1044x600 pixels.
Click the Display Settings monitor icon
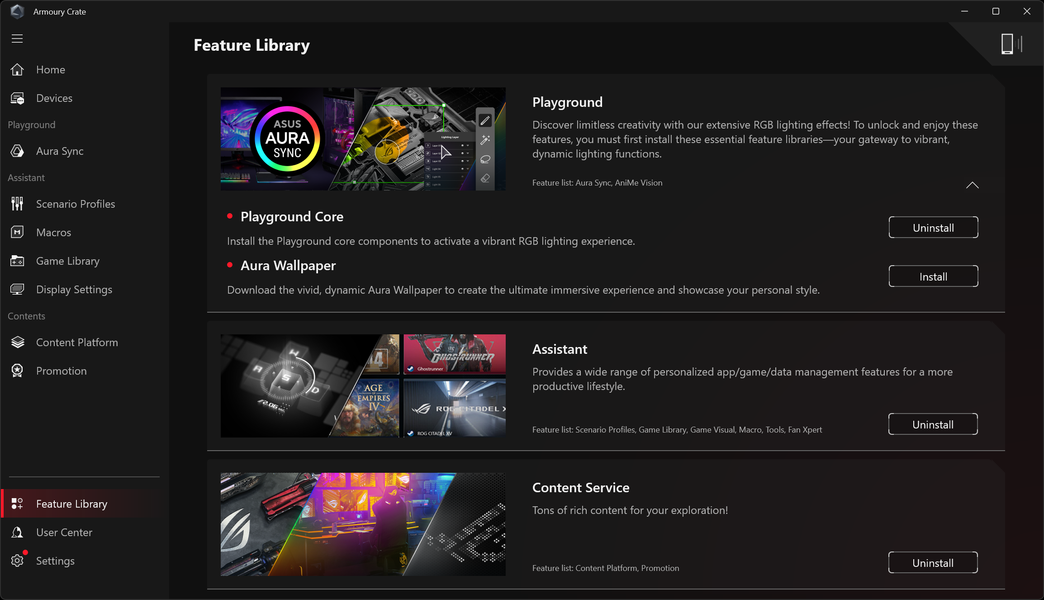[x=17, y=290]
